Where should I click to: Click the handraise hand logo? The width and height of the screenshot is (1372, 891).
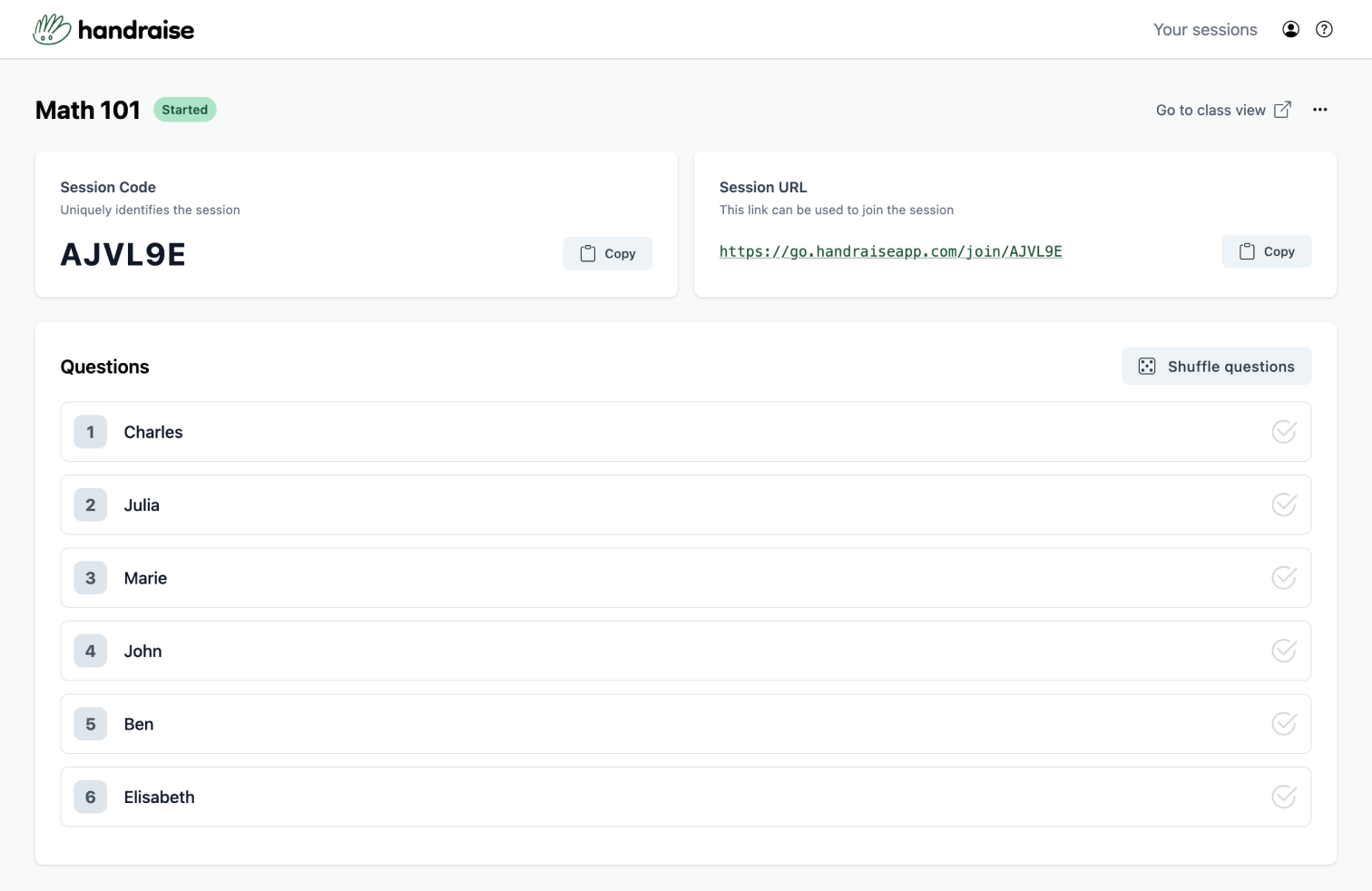point(52,28)
